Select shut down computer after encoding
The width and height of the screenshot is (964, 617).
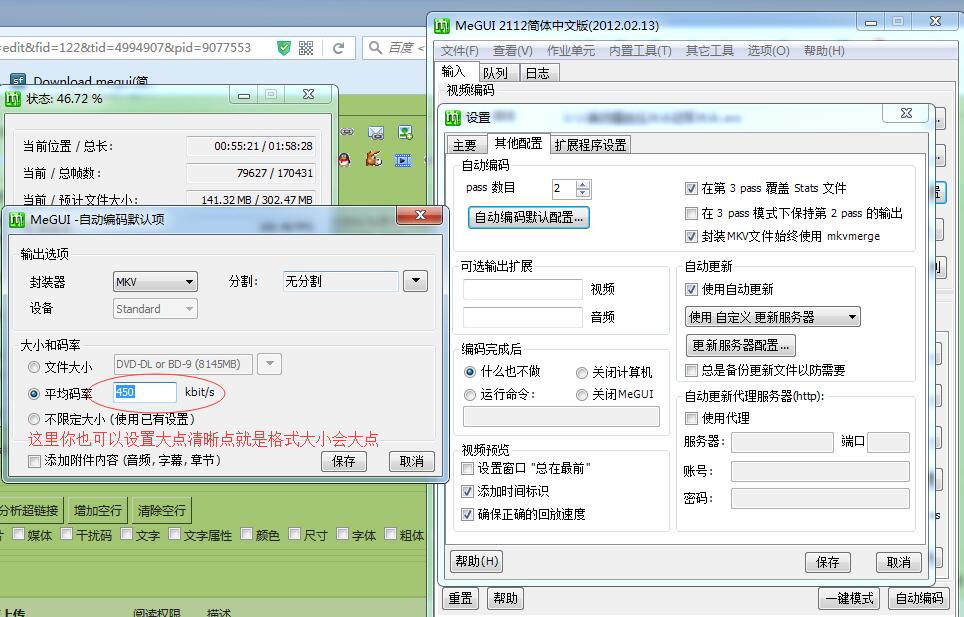tap(582, 373)
